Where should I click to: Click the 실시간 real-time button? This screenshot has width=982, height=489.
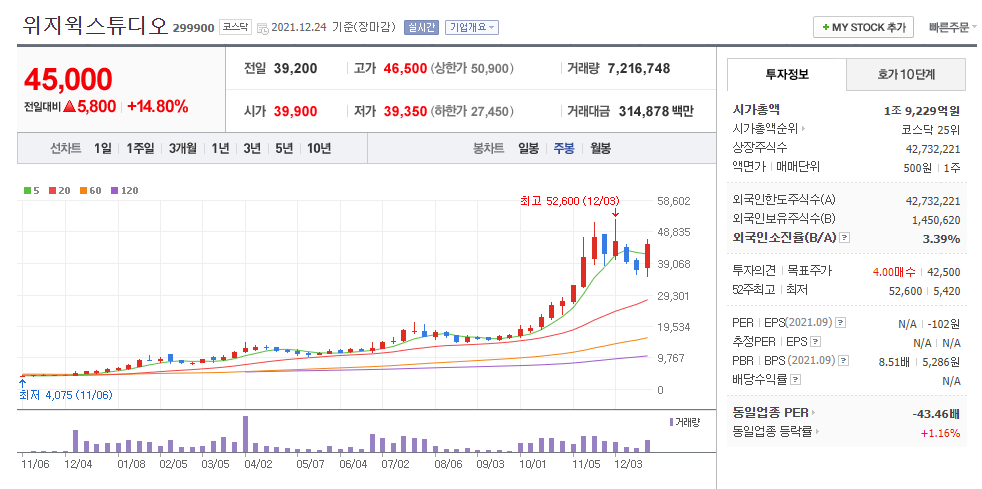click(421, 27)
